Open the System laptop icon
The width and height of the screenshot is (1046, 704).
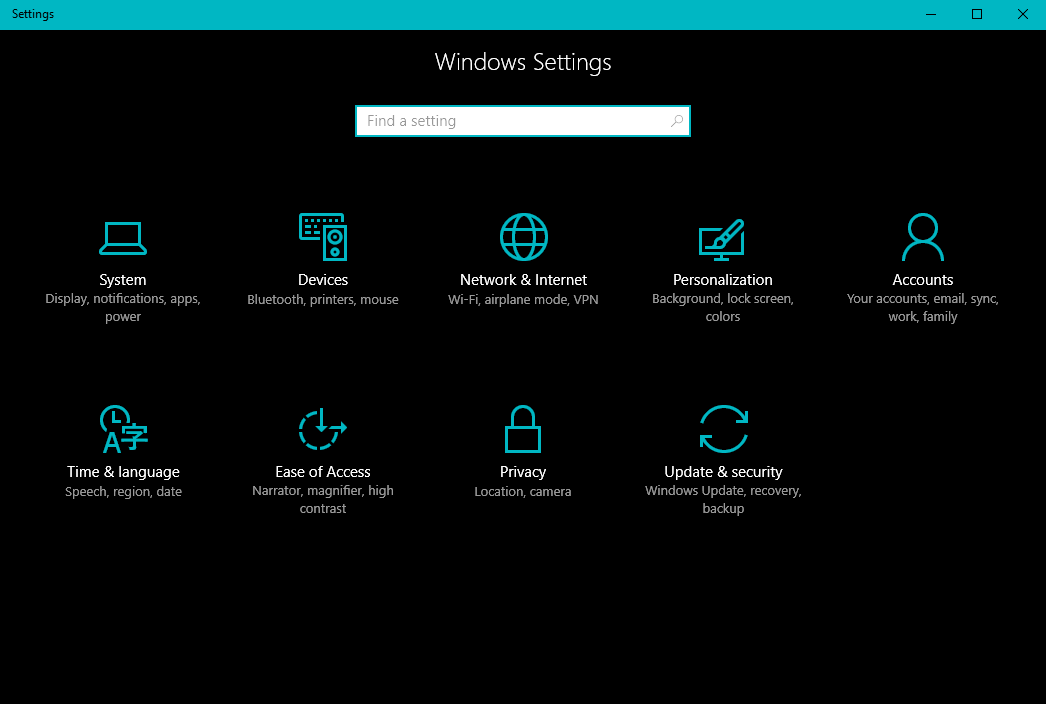pyautogui.click(x=123, y=238)
